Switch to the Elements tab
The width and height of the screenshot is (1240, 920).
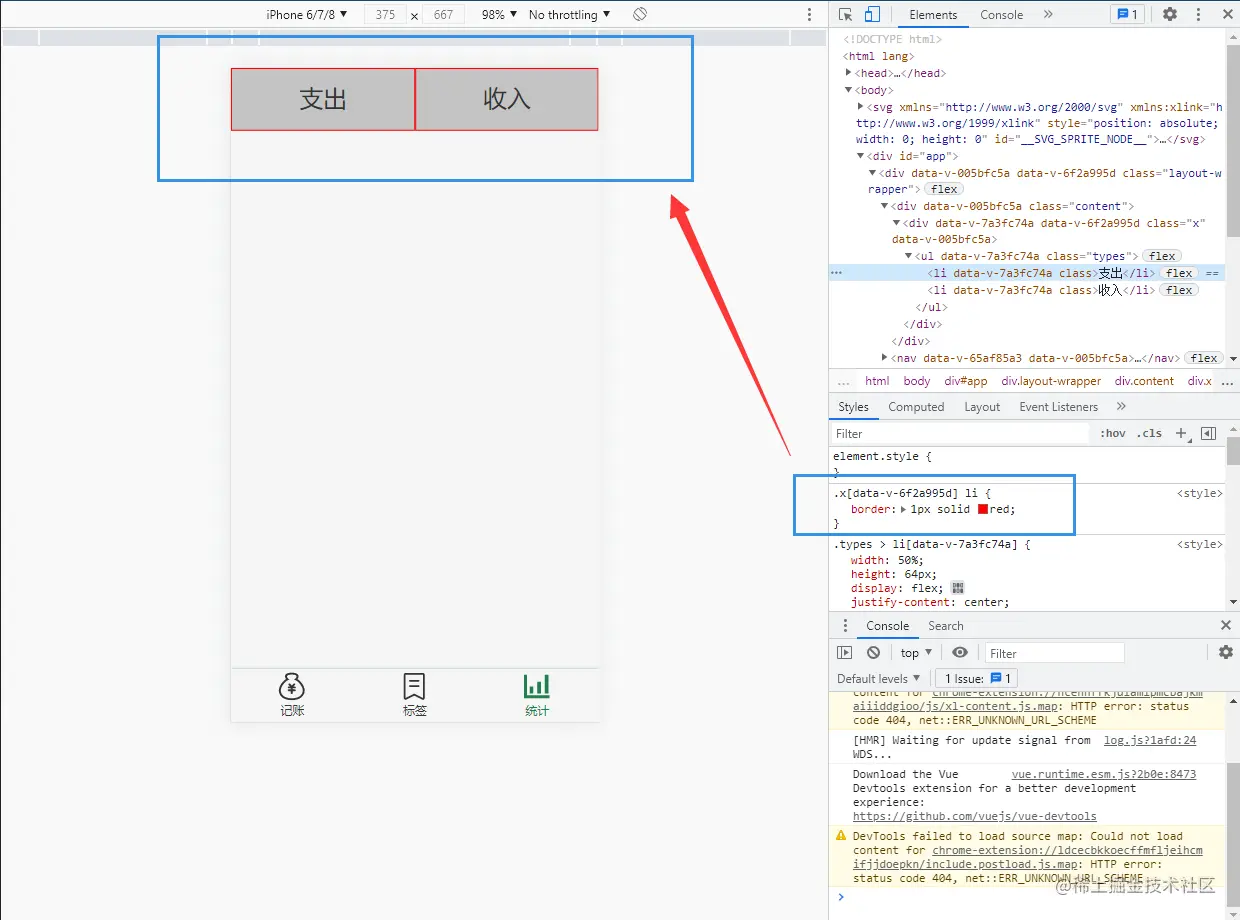(x=933, y=14)
